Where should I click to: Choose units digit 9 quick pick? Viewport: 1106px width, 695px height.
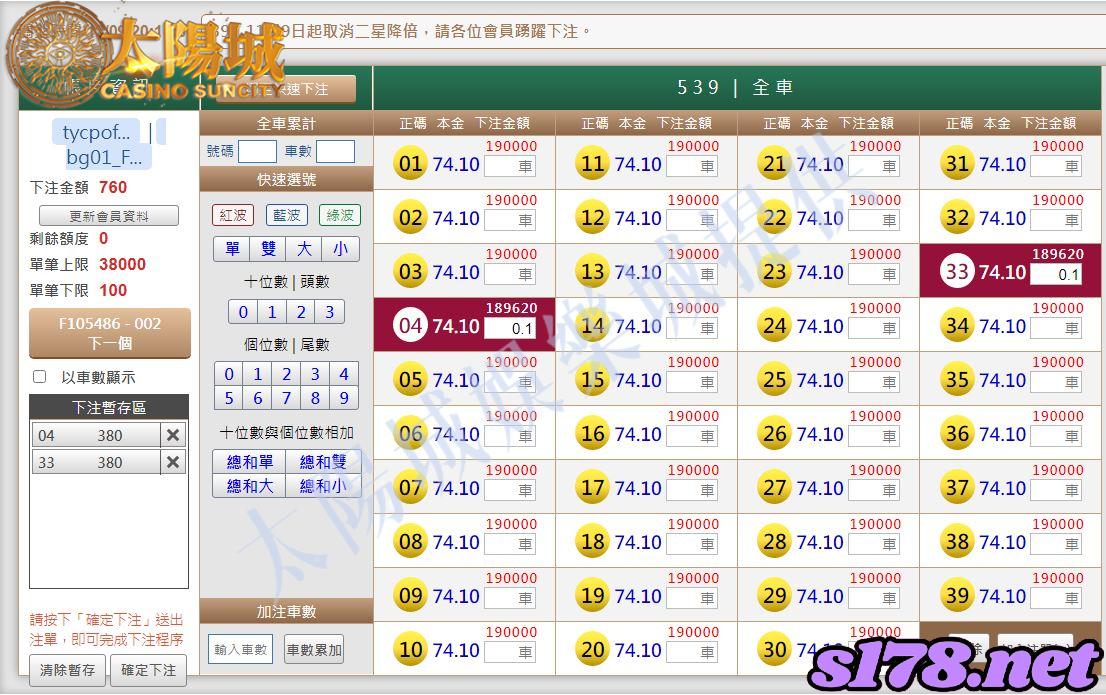pos(344,398)
